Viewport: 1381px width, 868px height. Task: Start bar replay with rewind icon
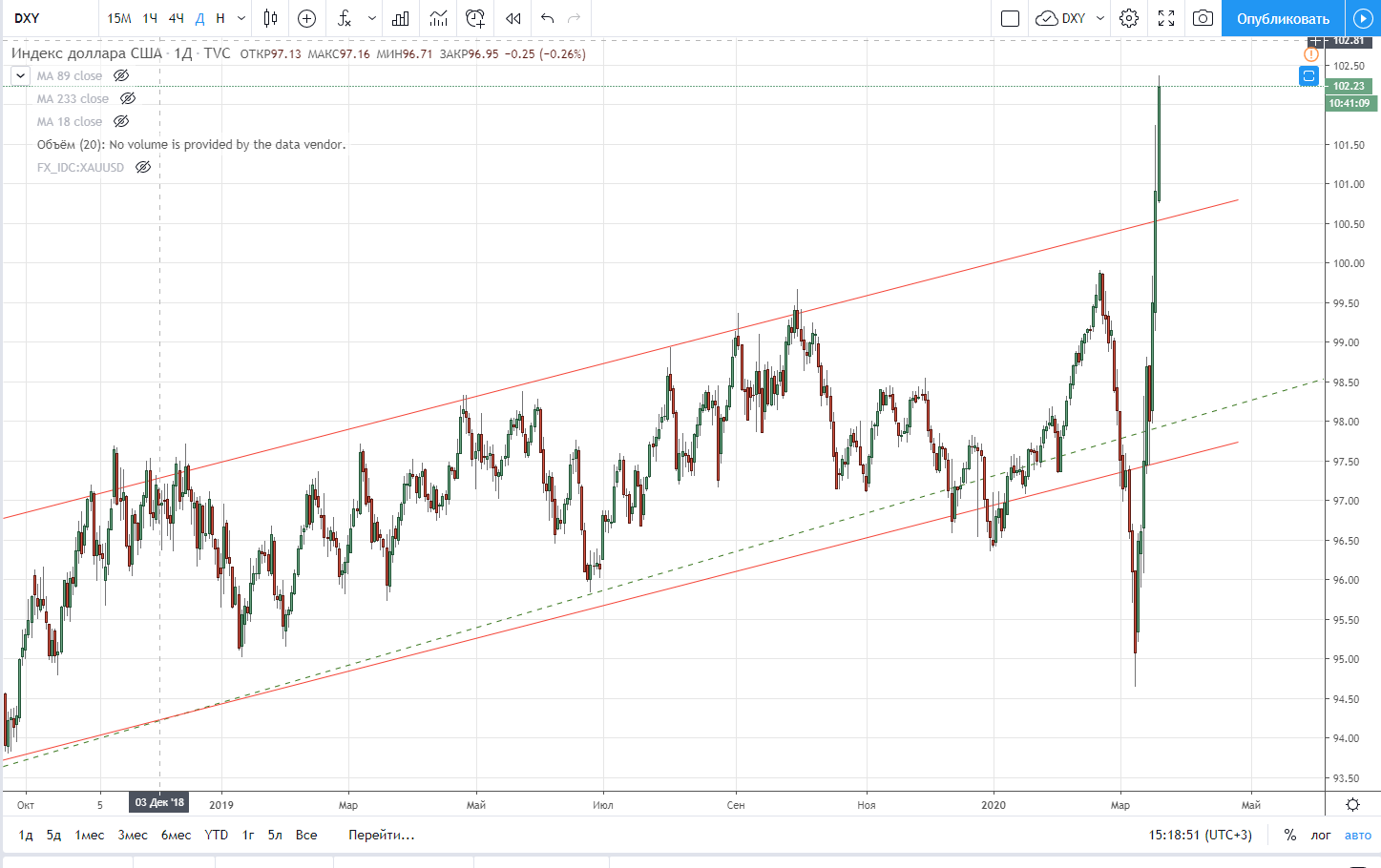coord(513,18)
